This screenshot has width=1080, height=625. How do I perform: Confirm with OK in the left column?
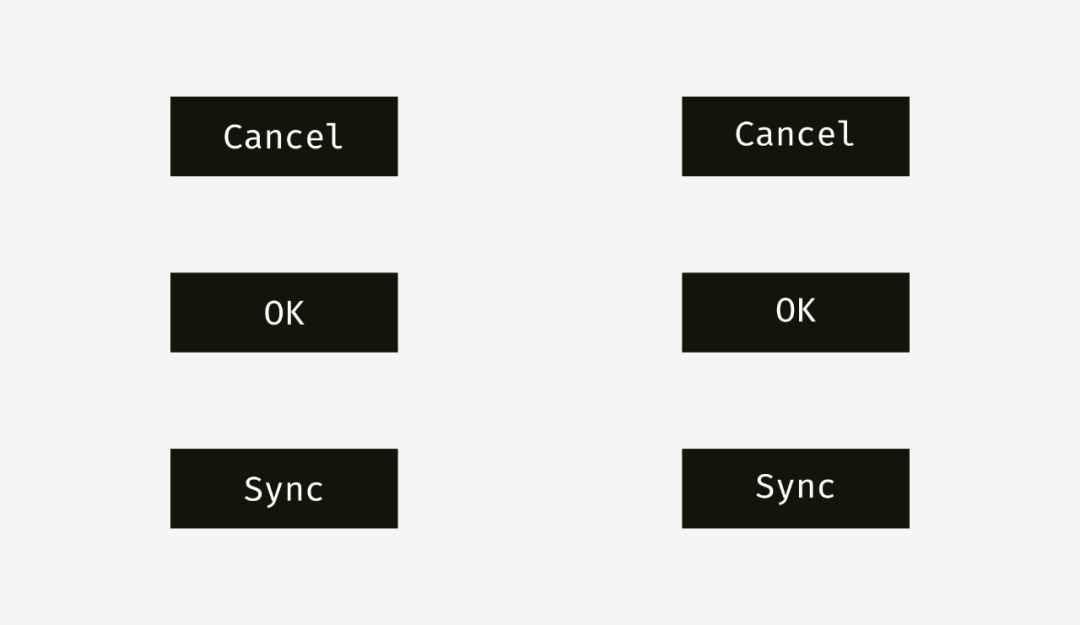(284, 313)
